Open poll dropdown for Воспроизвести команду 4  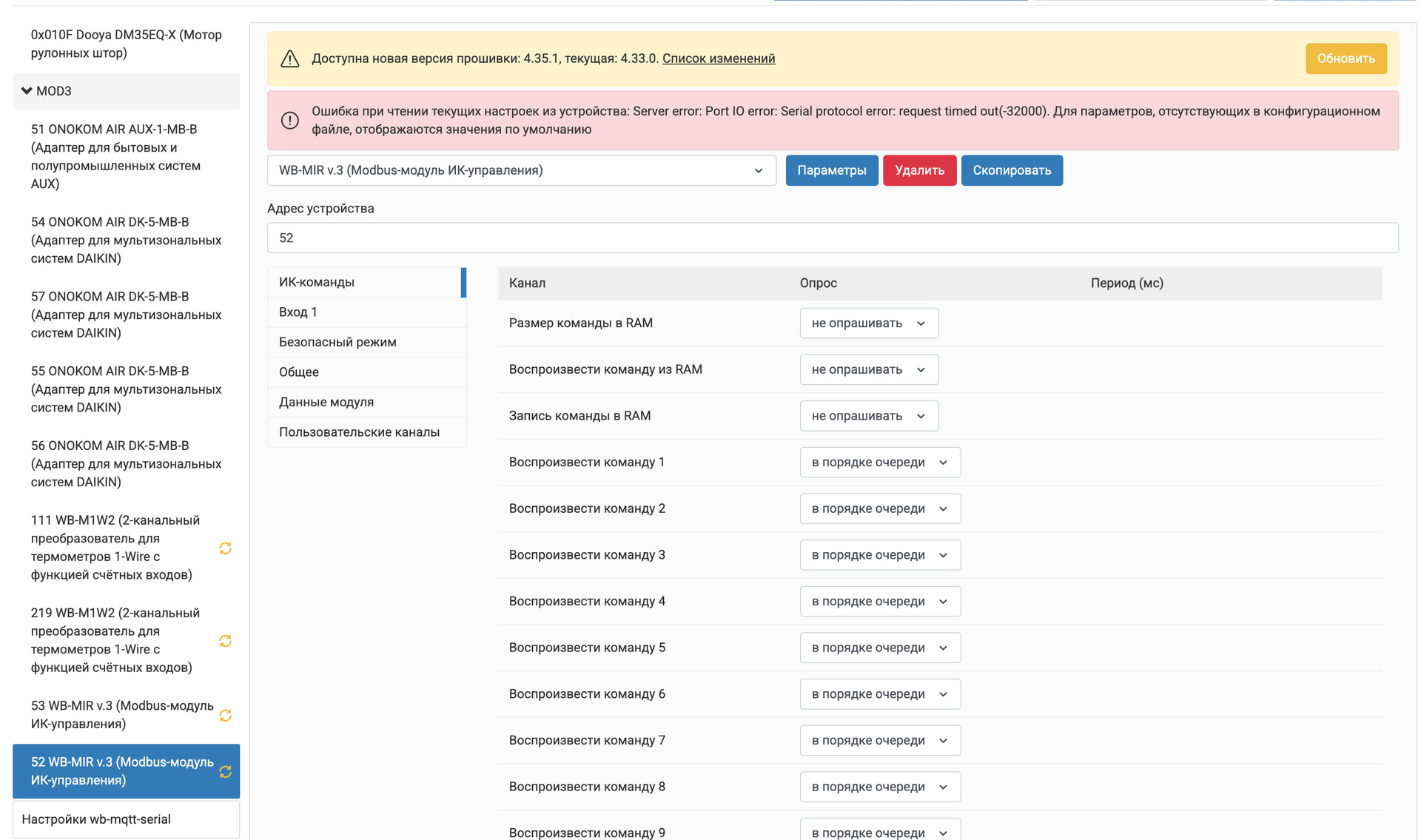(880, 601)
